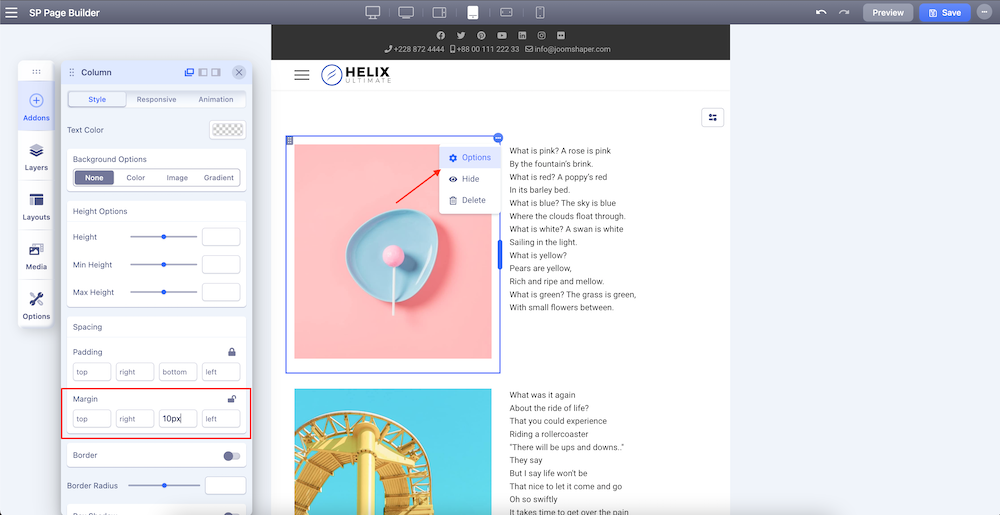Screen dimensions: 1000x515
Task: Open the Facebook social icon link
Action: coord(440,35)
